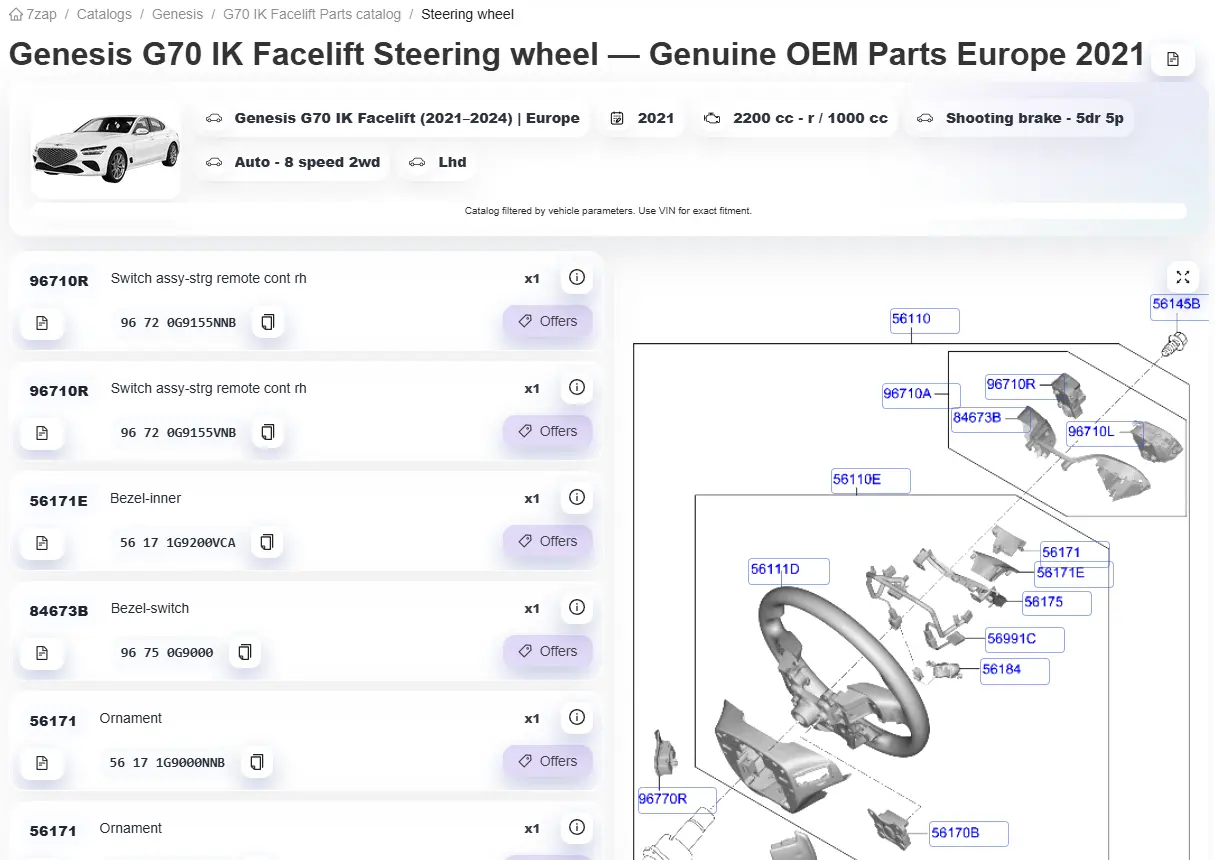Select diagram label 56110E
The width and height of the screenshot is (1215, 860).
tap(870, 480)
